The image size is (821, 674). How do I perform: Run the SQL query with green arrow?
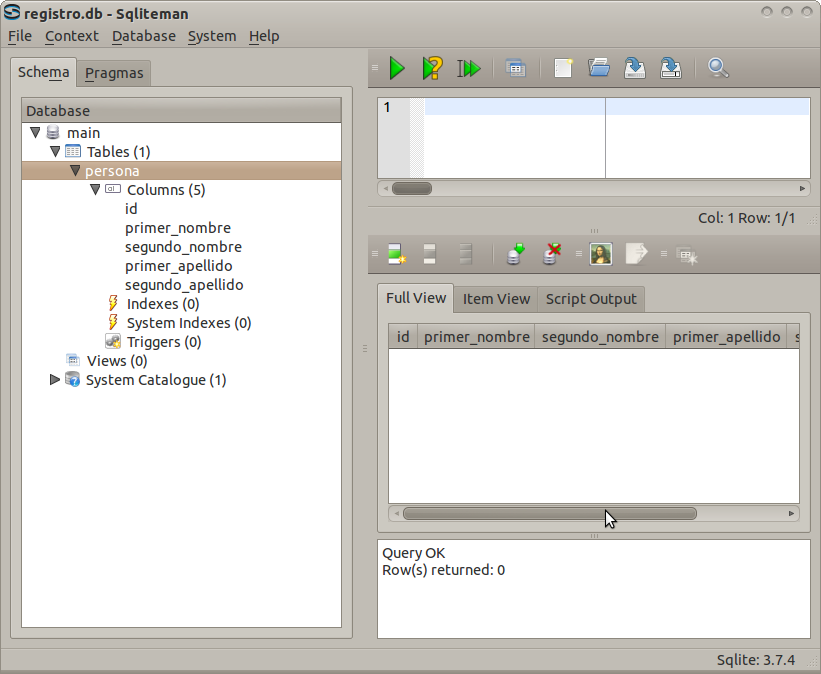[397, 68]
